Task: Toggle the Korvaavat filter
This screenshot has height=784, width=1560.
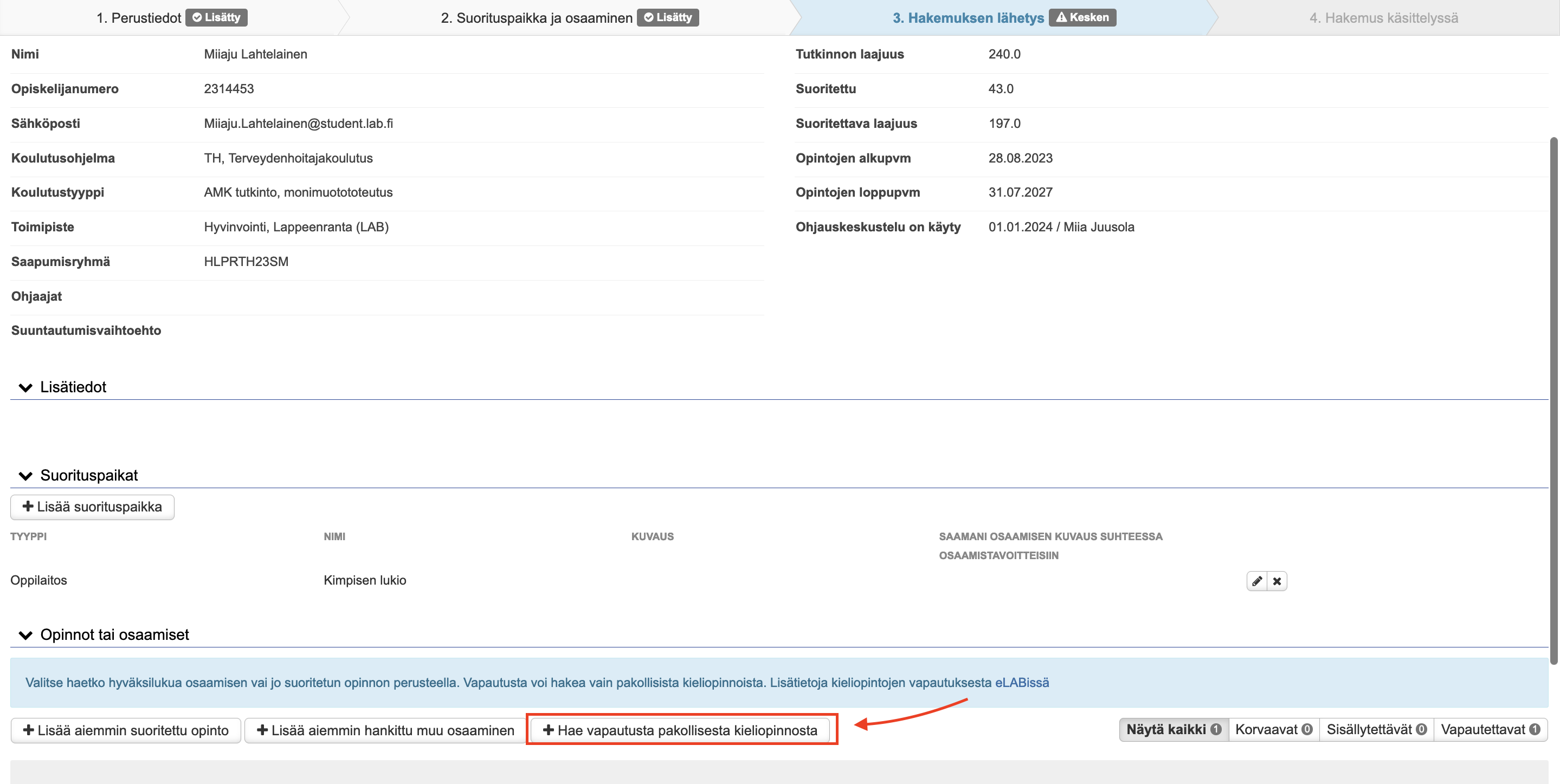Action: pos(1266,729)
